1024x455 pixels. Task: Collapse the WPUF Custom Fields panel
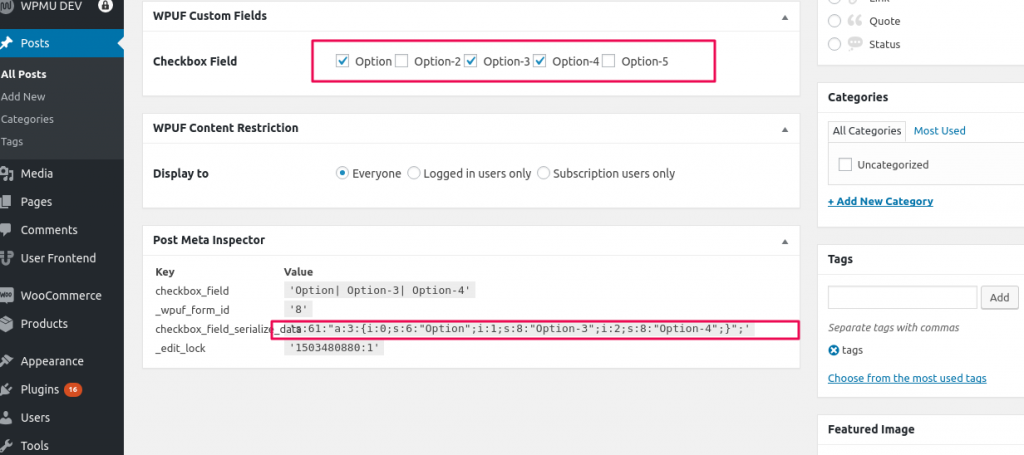785,17
